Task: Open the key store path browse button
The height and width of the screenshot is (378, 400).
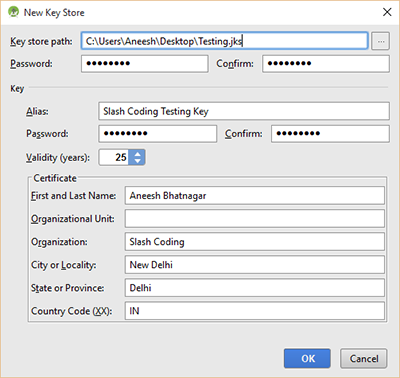Action: 381,41
